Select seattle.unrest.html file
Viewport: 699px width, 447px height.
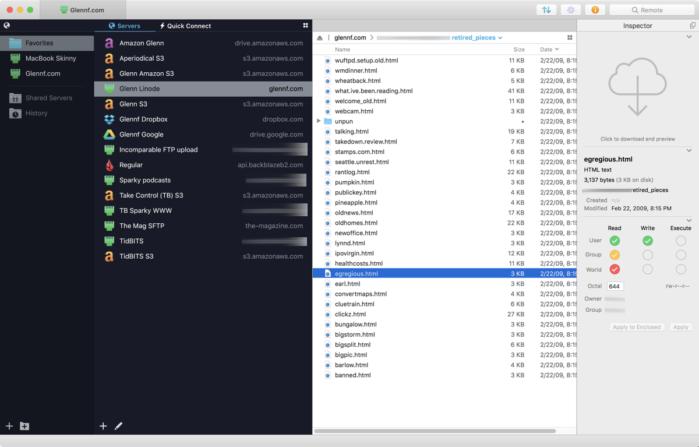pyautogui.click(x=444, y=162)
